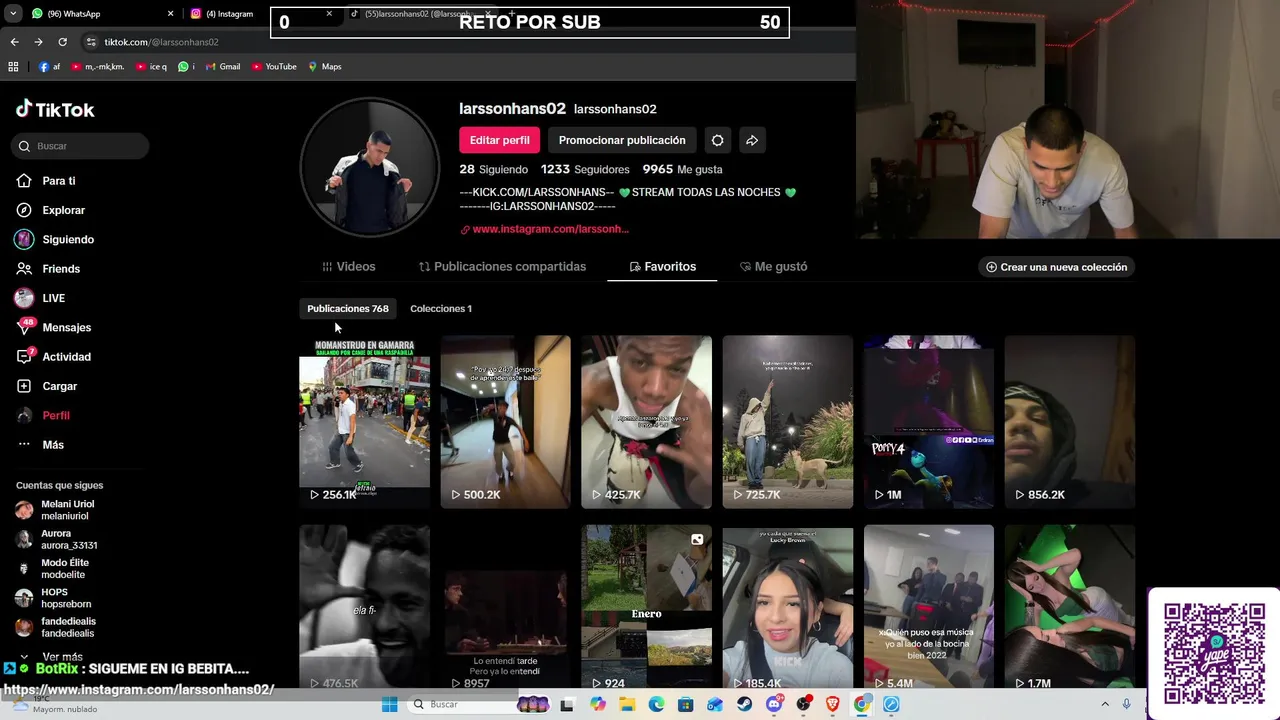Reload the page in browser

click(x=62, y=42)
